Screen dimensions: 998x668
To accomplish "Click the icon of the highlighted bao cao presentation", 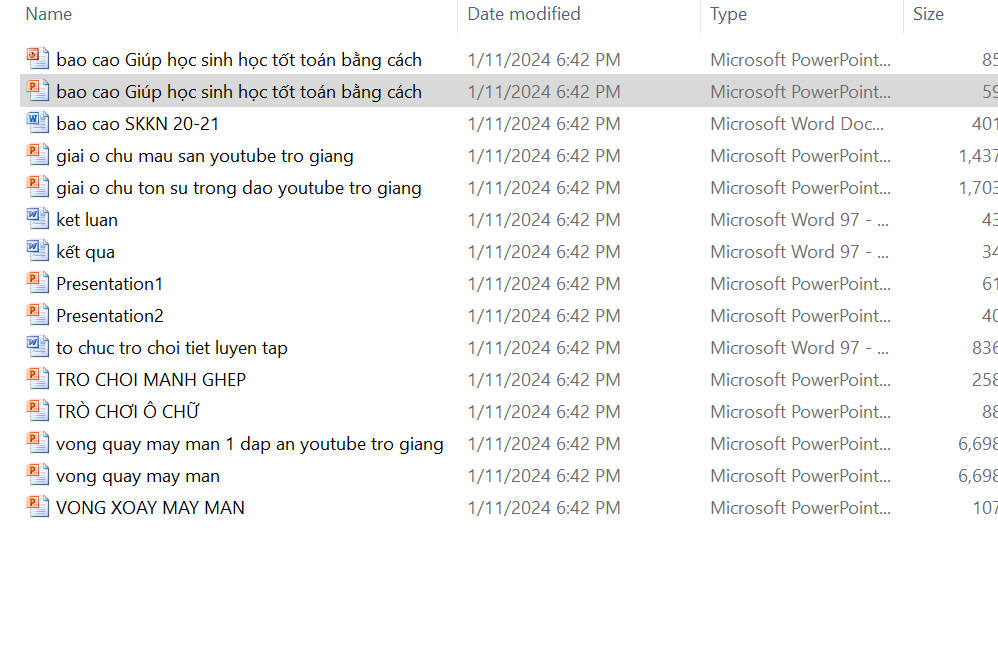I will (x=38, y=91).
